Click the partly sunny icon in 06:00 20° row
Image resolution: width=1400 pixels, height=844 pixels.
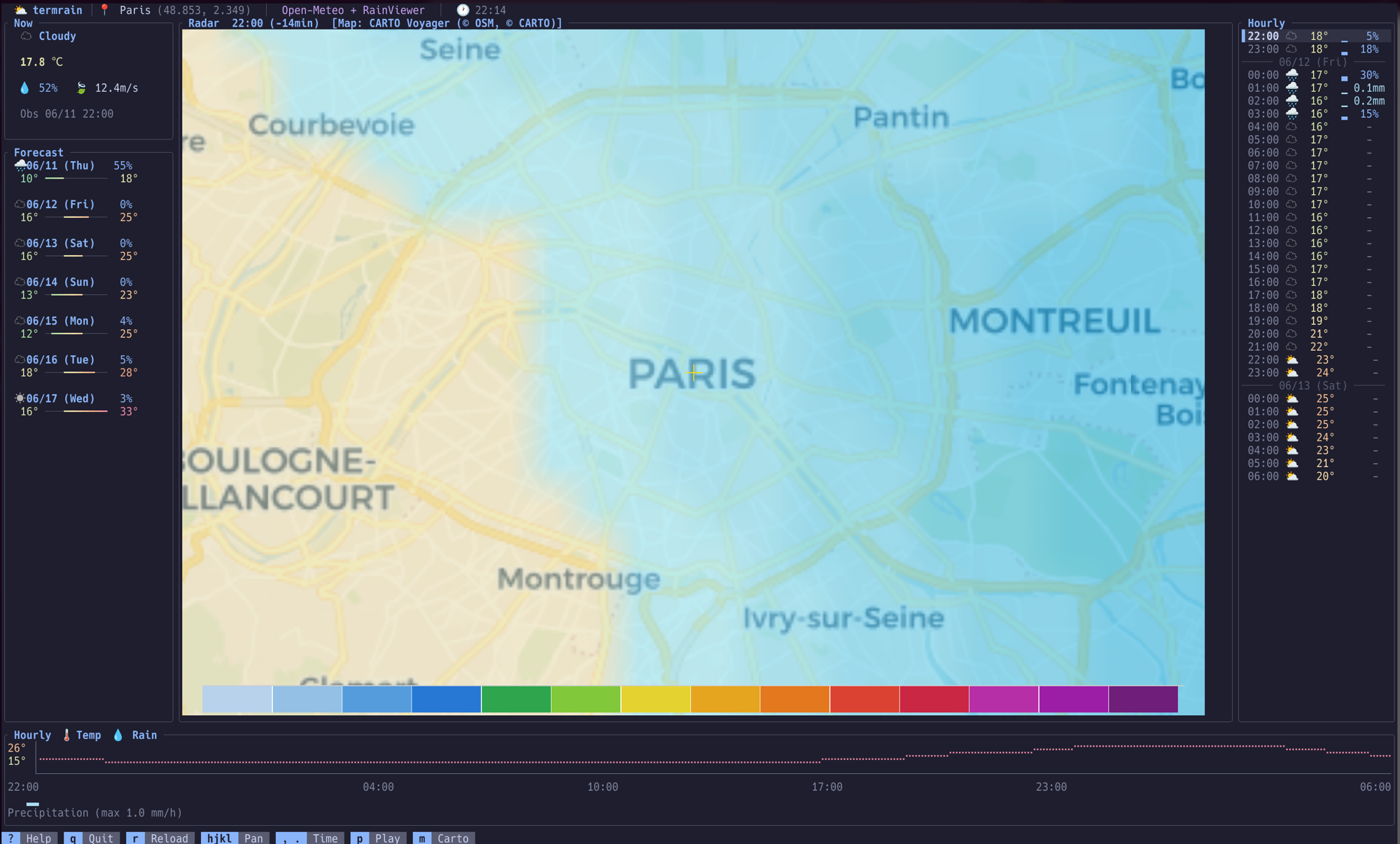tap(1292, 476)
